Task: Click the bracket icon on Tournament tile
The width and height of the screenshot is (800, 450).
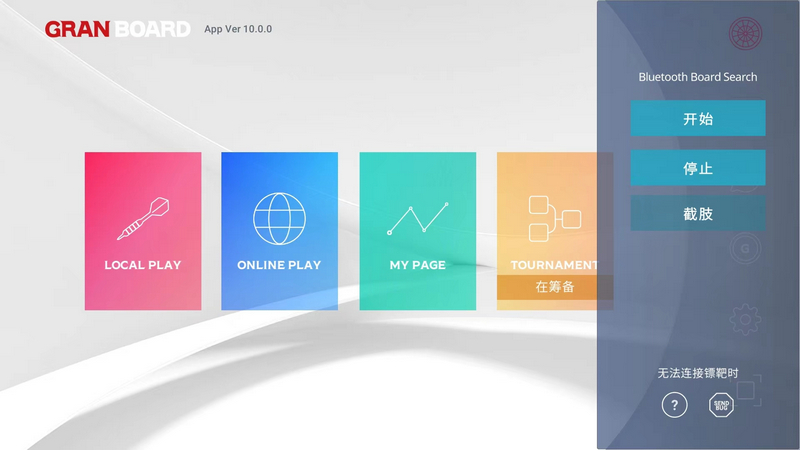Action: click(x=554, y=219)
